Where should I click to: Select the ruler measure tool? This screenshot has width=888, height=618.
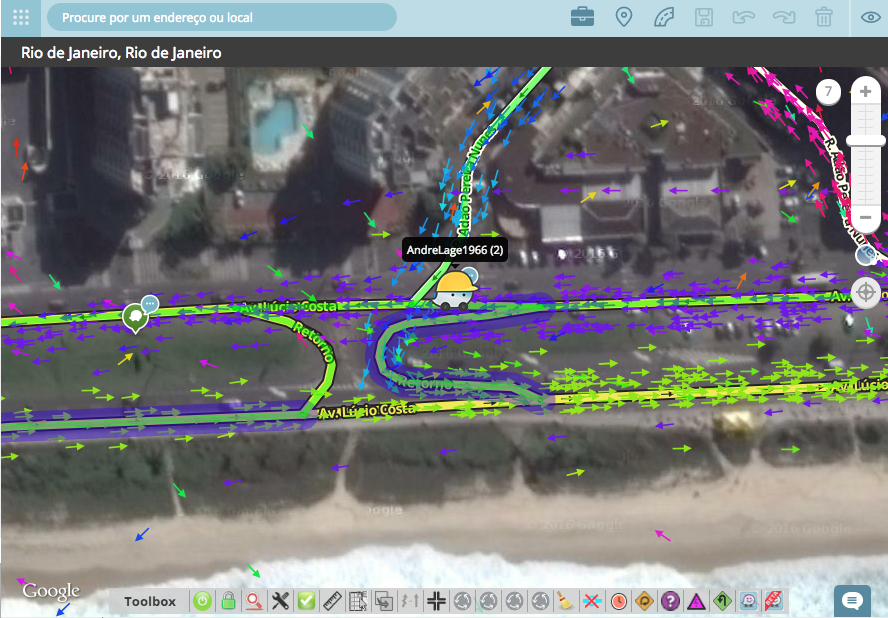[332, 601]
